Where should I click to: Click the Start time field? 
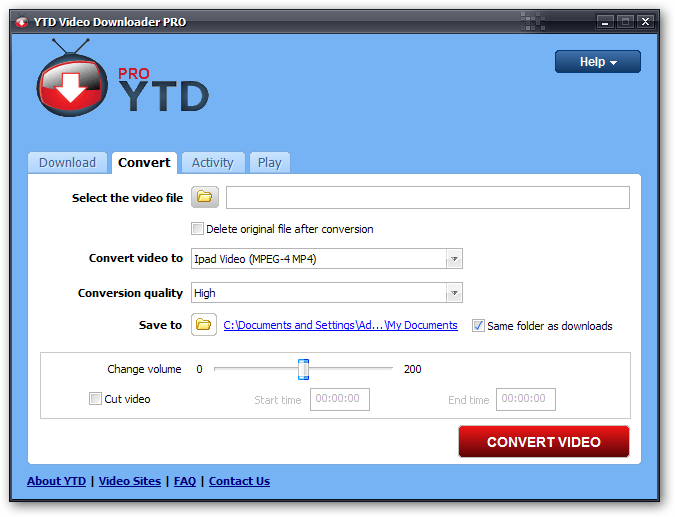pos(340,399)
